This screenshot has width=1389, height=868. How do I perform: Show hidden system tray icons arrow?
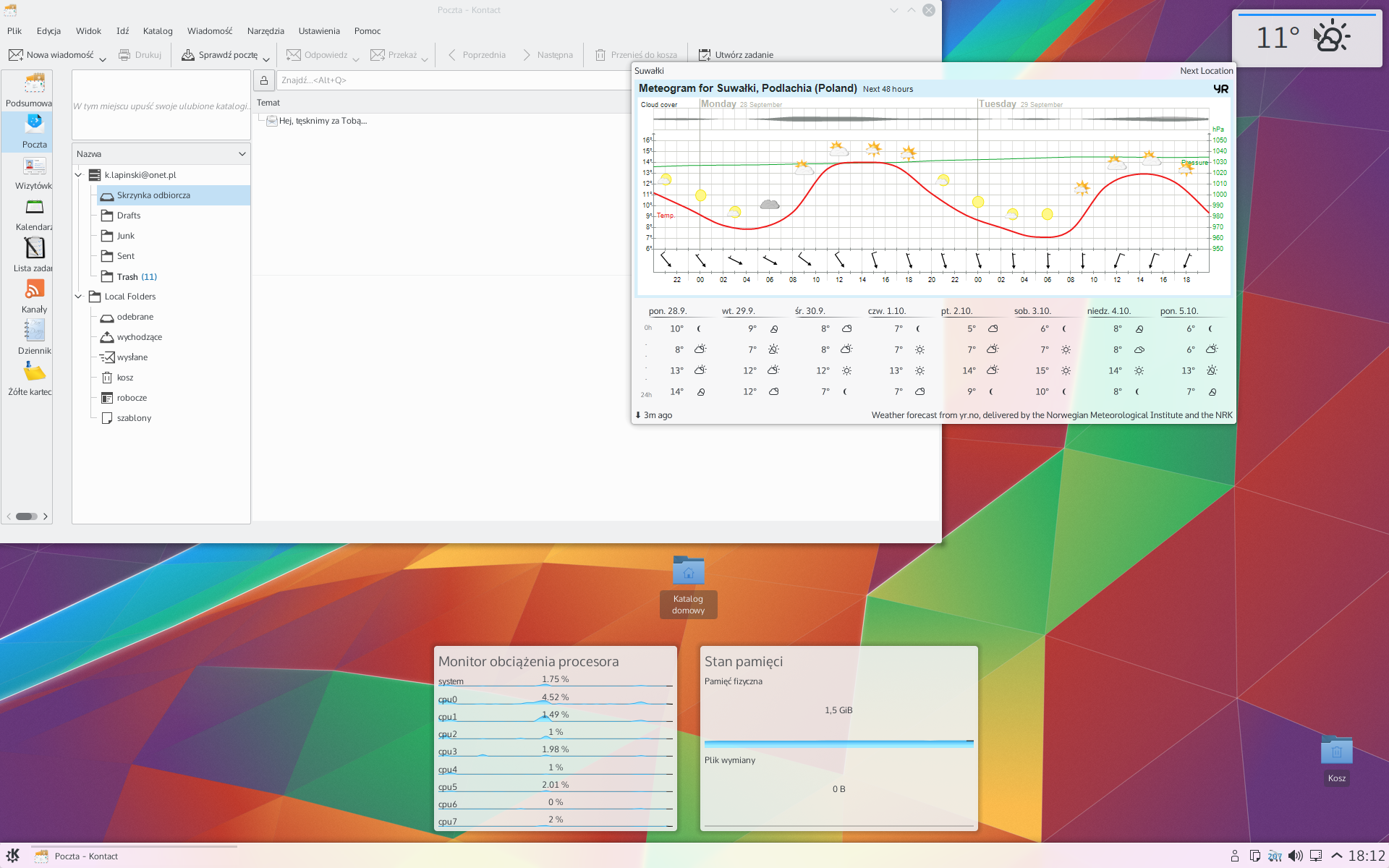(x=1337, y=856)
